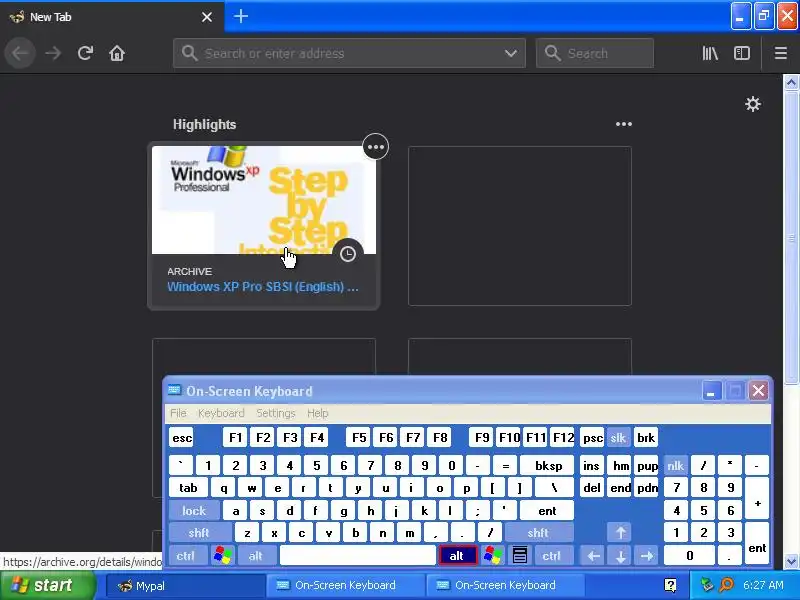The image size is (800, 600).
Task: Click the up arrow key
Action: tap(620, 533)
